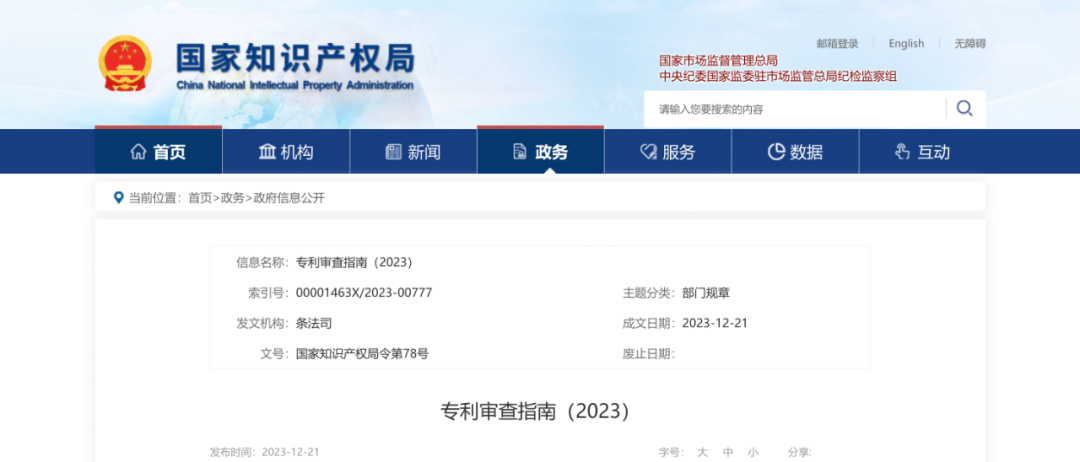The image size is (1080, 462).
Task: Click the building icon beside 机构
Action: pyautogui.click(x=267, y=152)
